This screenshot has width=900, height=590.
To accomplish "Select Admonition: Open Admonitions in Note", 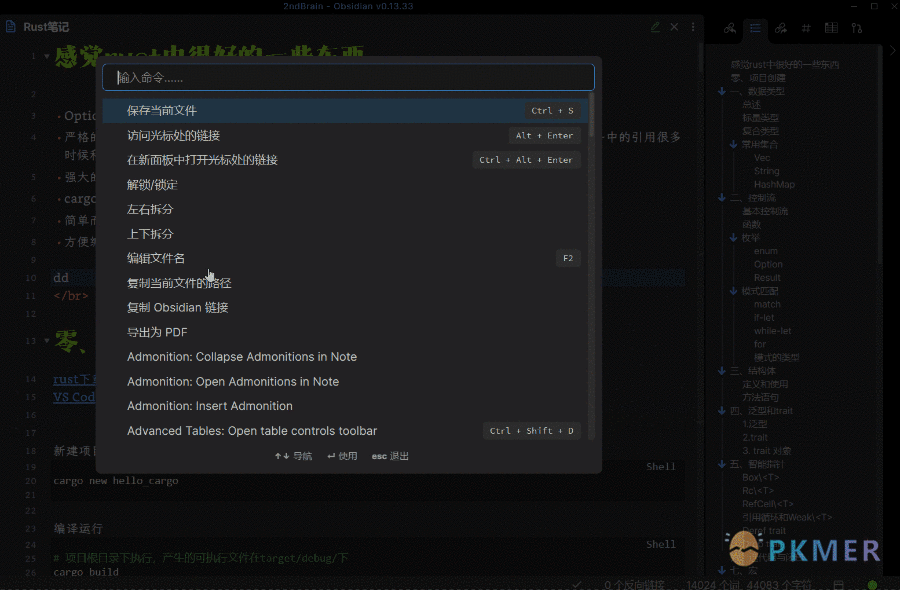I will point(346,382).
